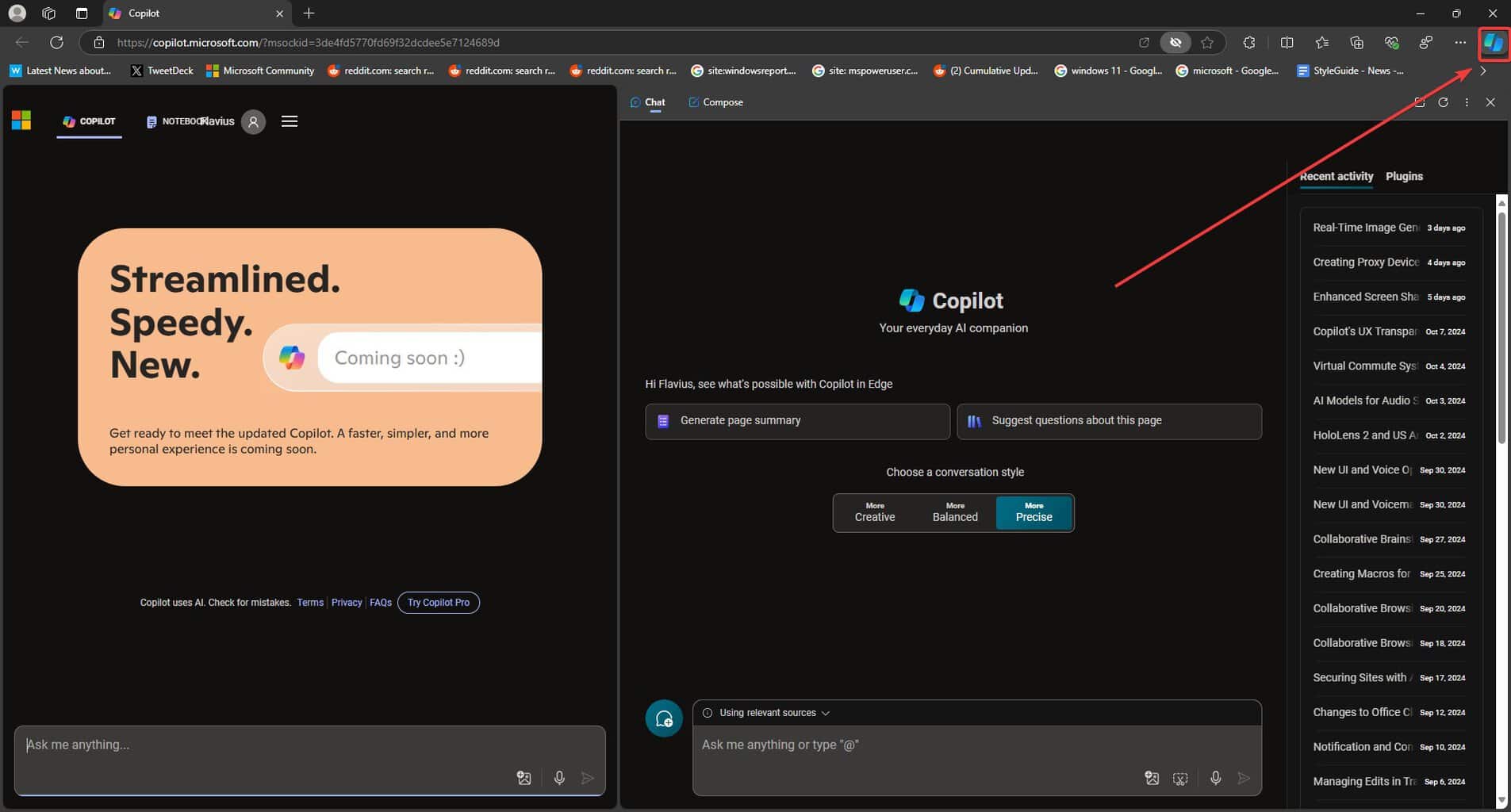Screen dimensions: 1511x812
Task: Use microphone in sidebar chat input
Action: (x=1215, y=779)
